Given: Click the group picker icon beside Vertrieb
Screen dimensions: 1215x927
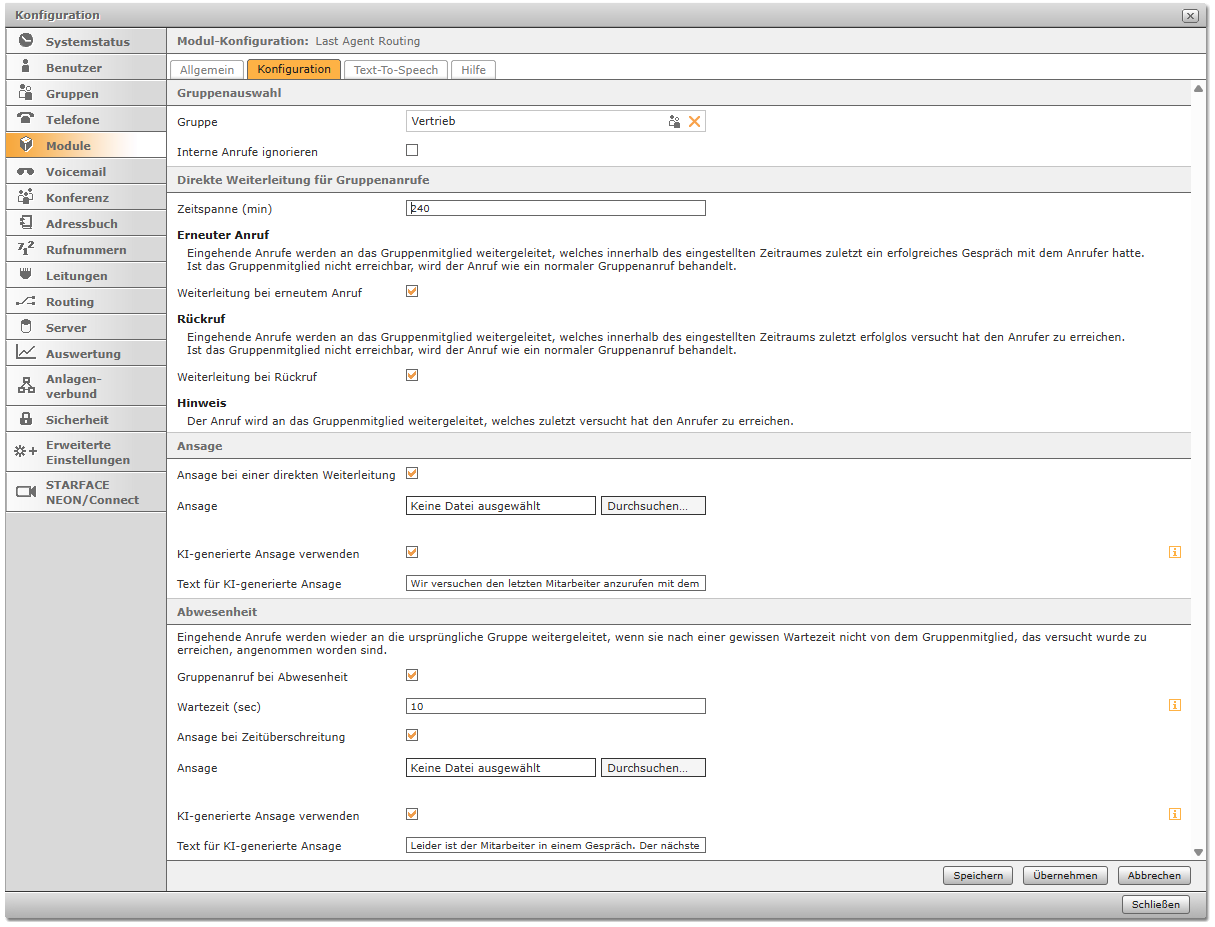Looking at the screenshot, I should pyautogui.click(x=675, y=121).
